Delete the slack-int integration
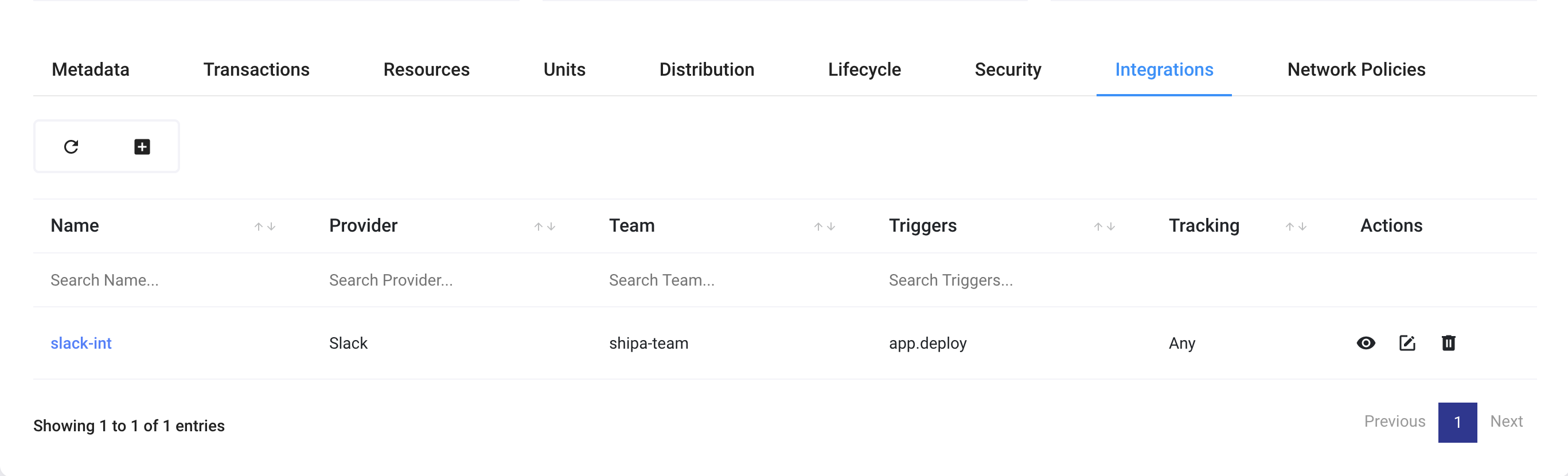Viewport: 1568px width, 476px height. click(1449, 344)
